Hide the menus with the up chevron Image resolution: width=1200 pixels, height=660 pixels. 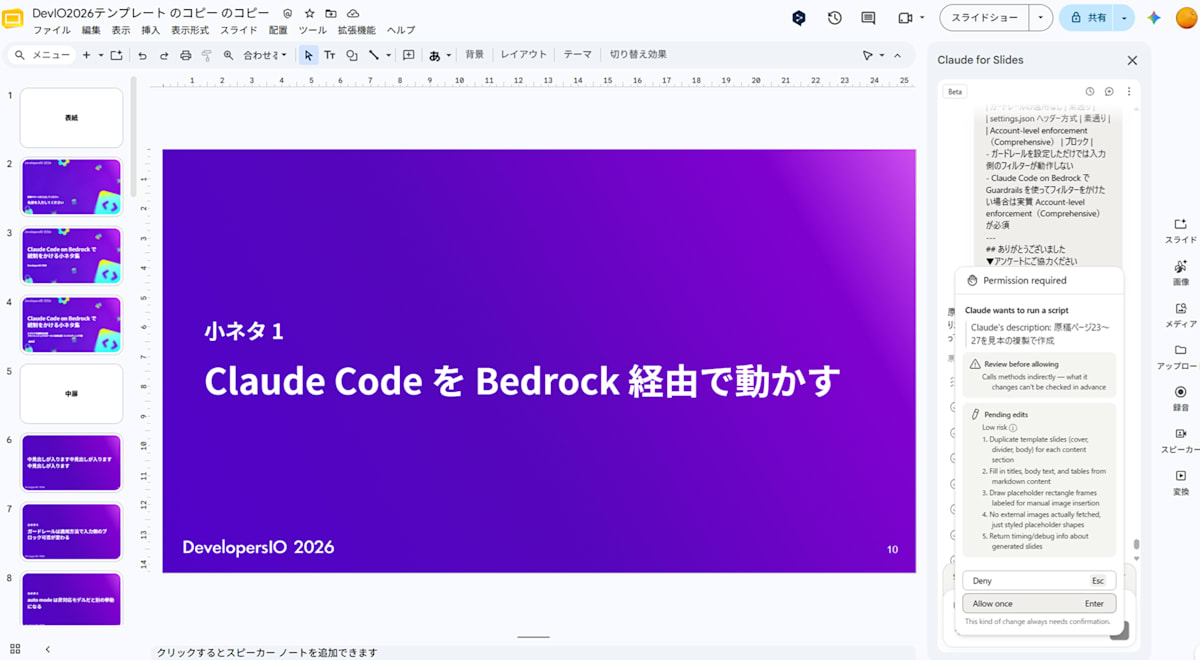coord(897,55)
